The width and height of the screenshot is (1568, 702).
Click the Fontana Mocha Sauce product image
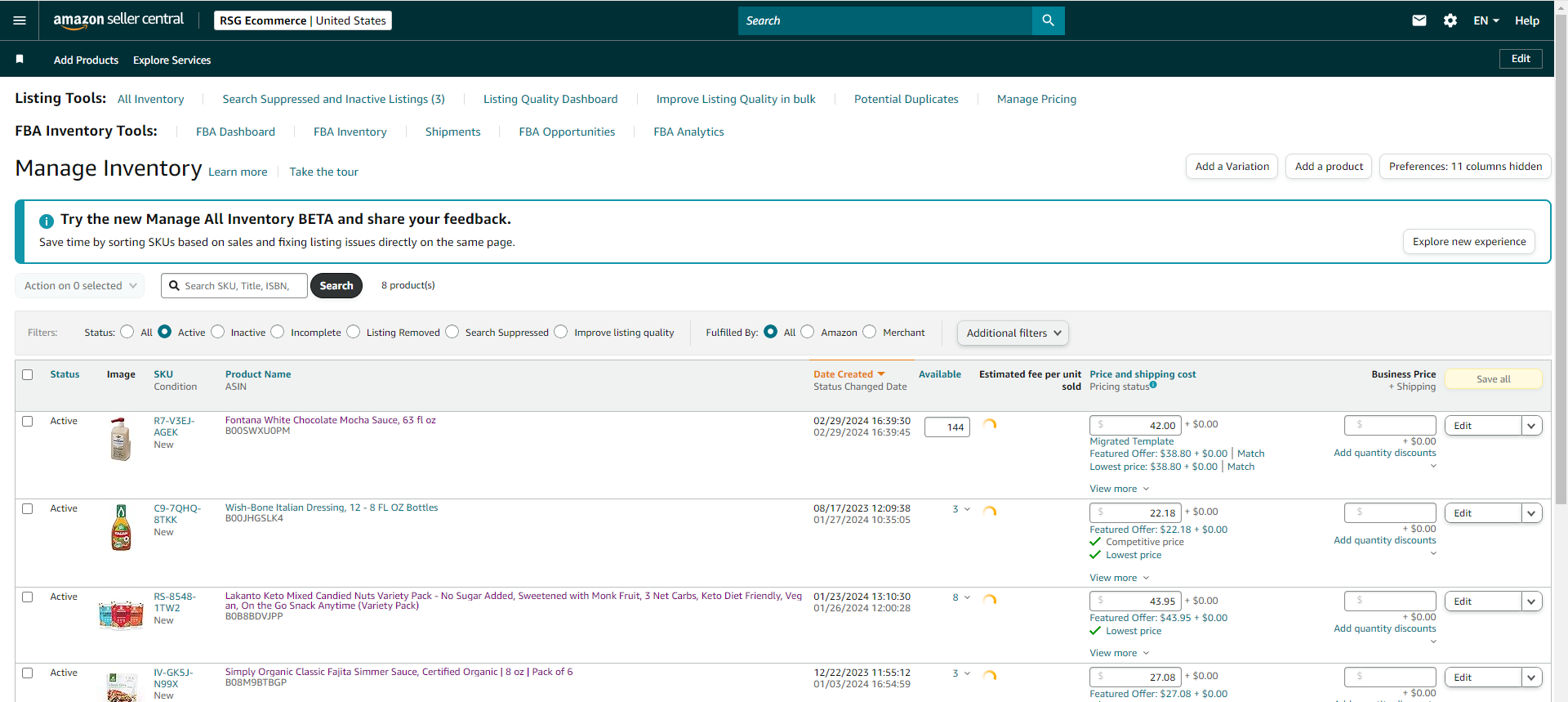[x=121, y=440]
